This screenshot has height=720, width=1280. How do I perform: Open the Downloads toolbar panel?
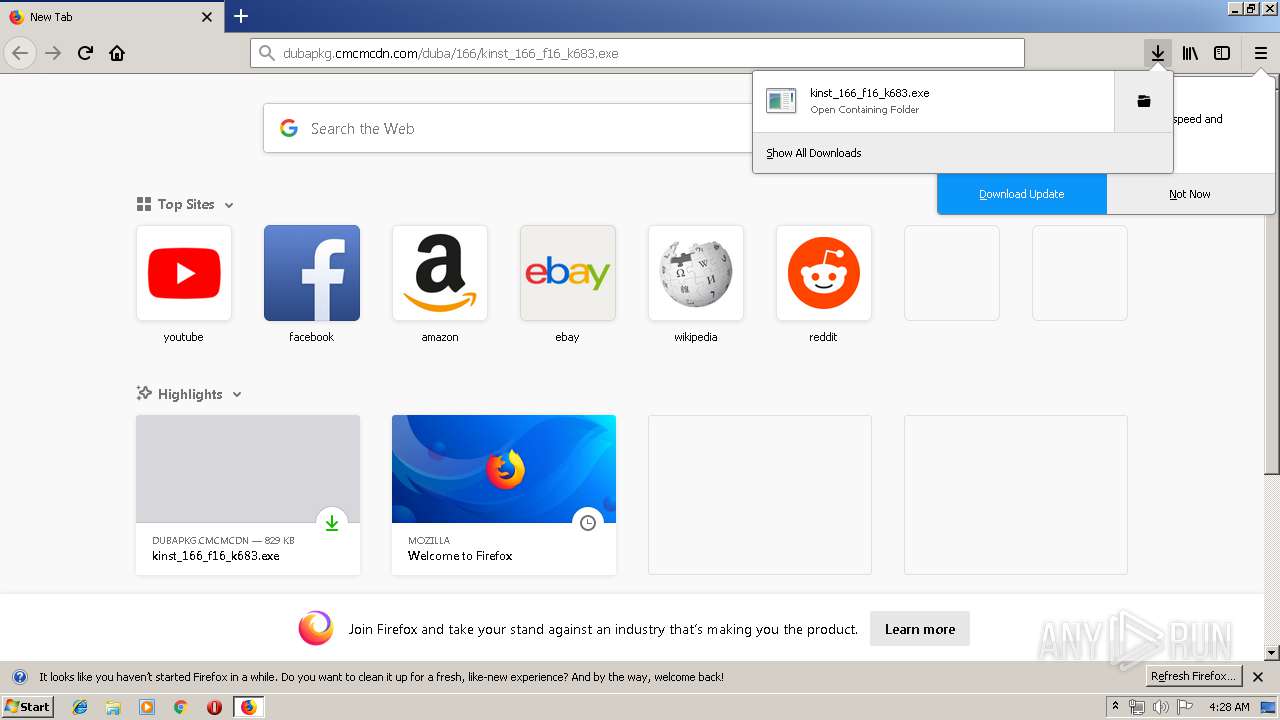[1157, 53]
